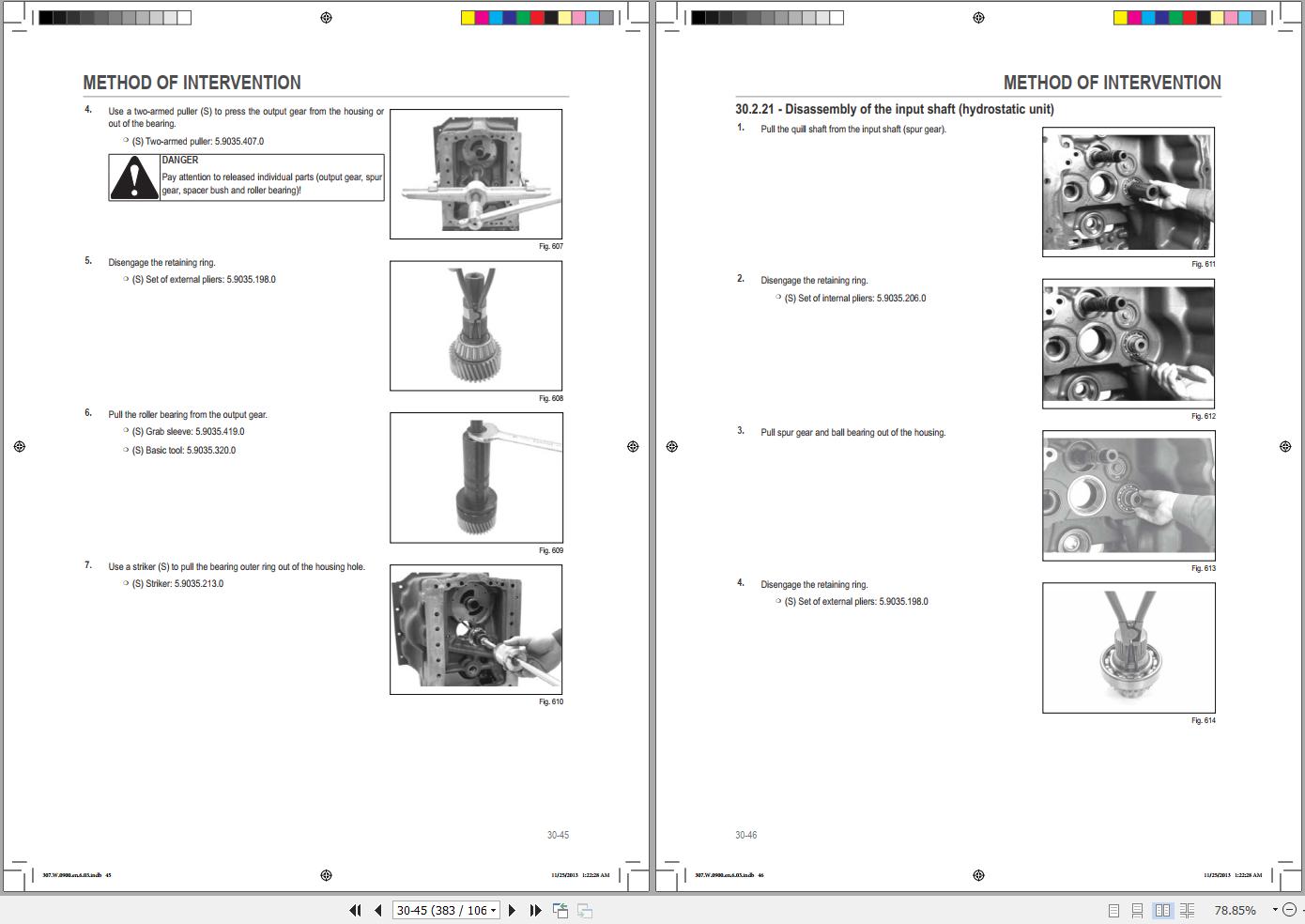Click the DANGER warning triangle symbol
The width and height of the screenshot is (1305, 924).
click(x=134, y=177)
